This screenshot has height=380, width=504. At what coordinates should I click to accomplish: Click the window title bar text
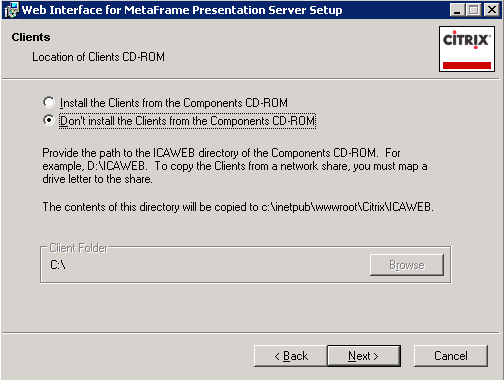coord(182,10)
